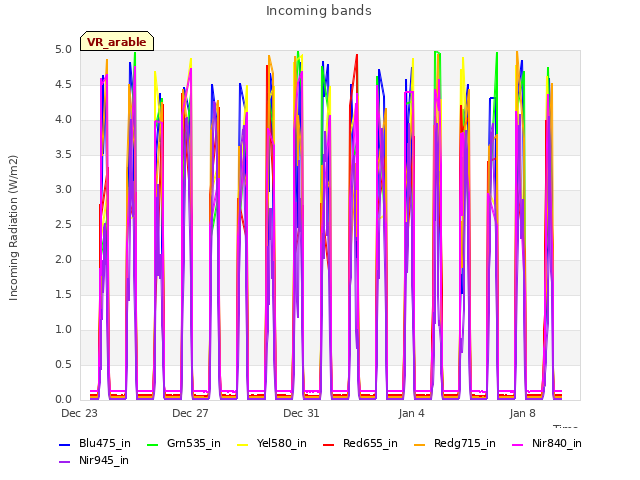This screenshot has width=640, height=480.
Task: Click the blue Blu475_in legend swatch
Action: 64,444
